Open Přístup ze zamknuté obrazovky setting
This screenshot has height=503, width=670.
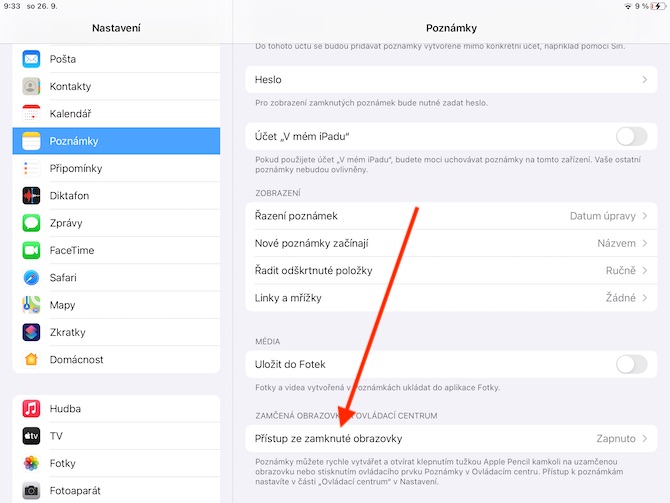click(x=451, y=438)
